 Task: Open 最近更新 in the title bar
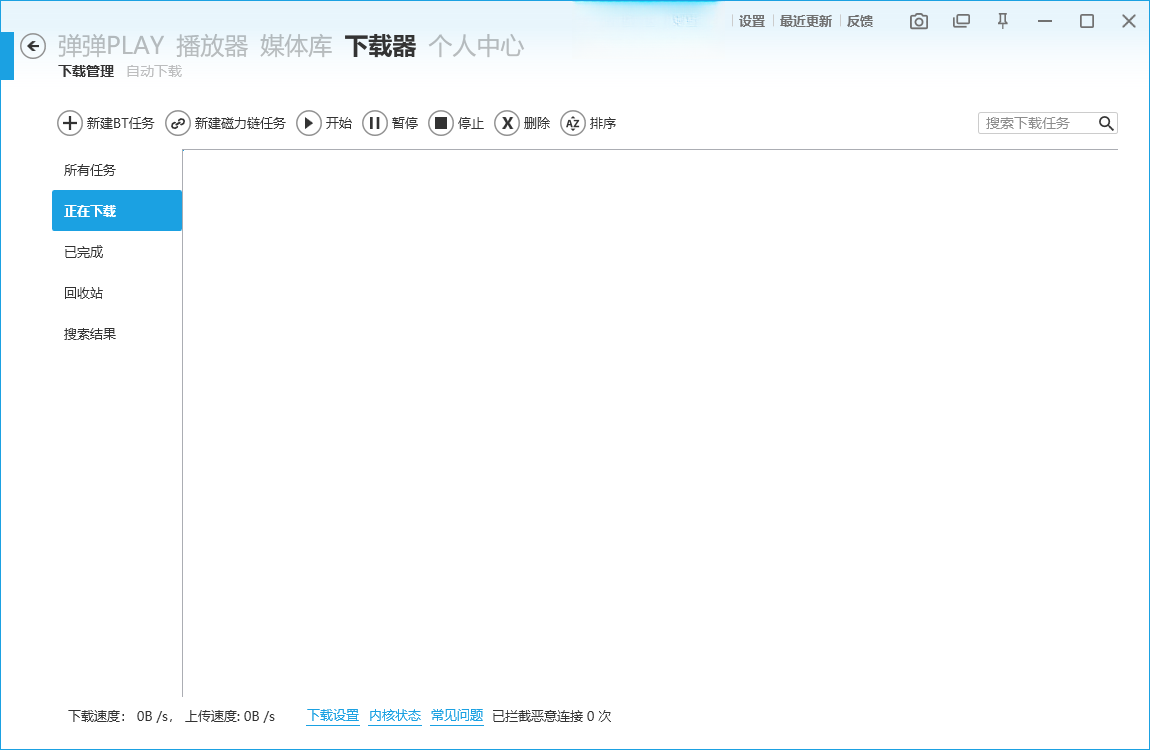pyautogui.click(x=805, y=21)
